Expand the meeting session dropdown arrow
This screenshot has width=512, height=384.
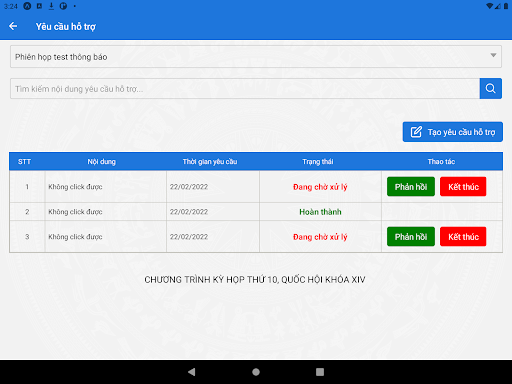[x=493, y=55]
